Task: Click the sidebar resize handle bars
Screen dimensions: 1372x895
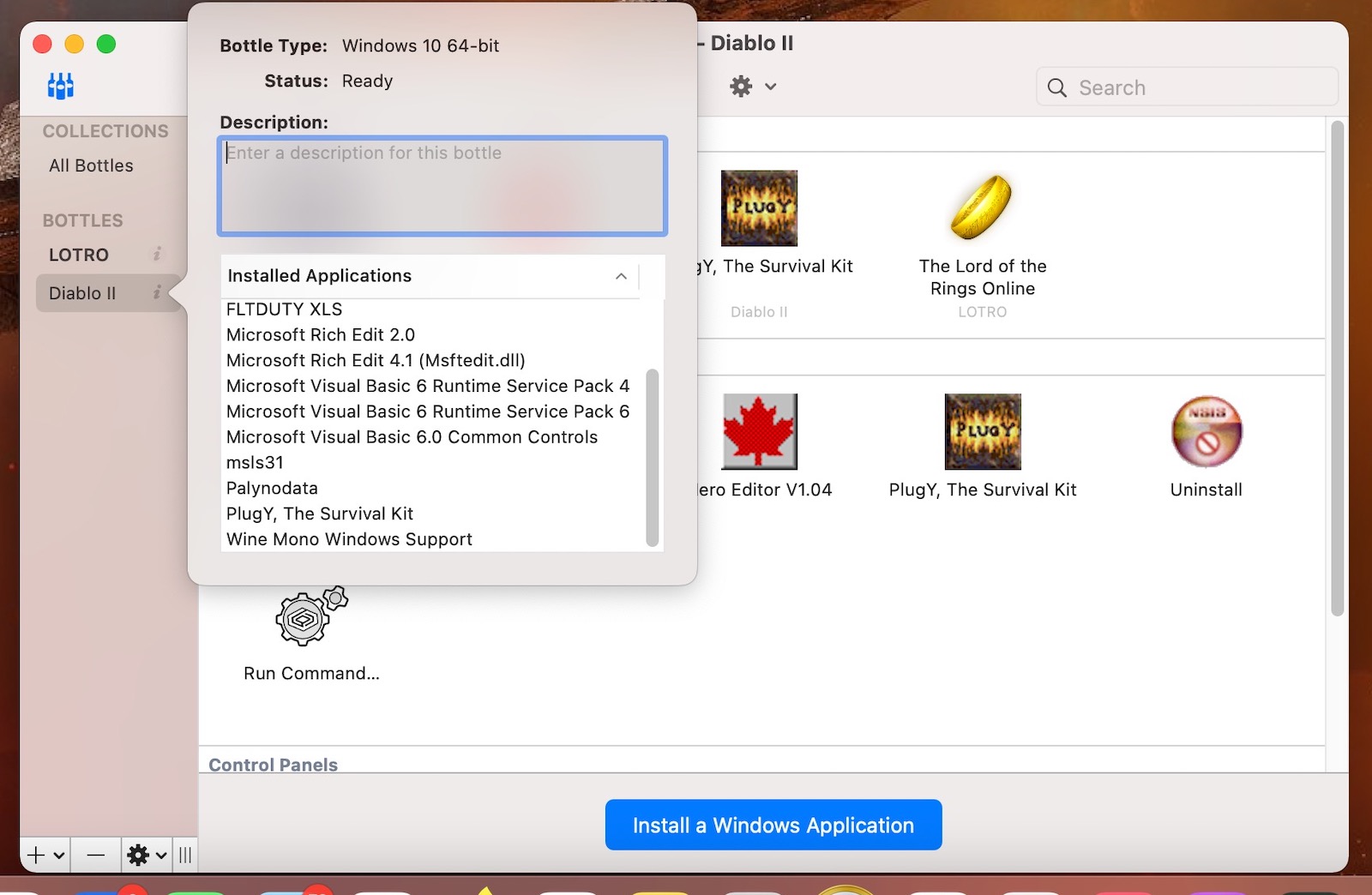Action: coord(185,855)
